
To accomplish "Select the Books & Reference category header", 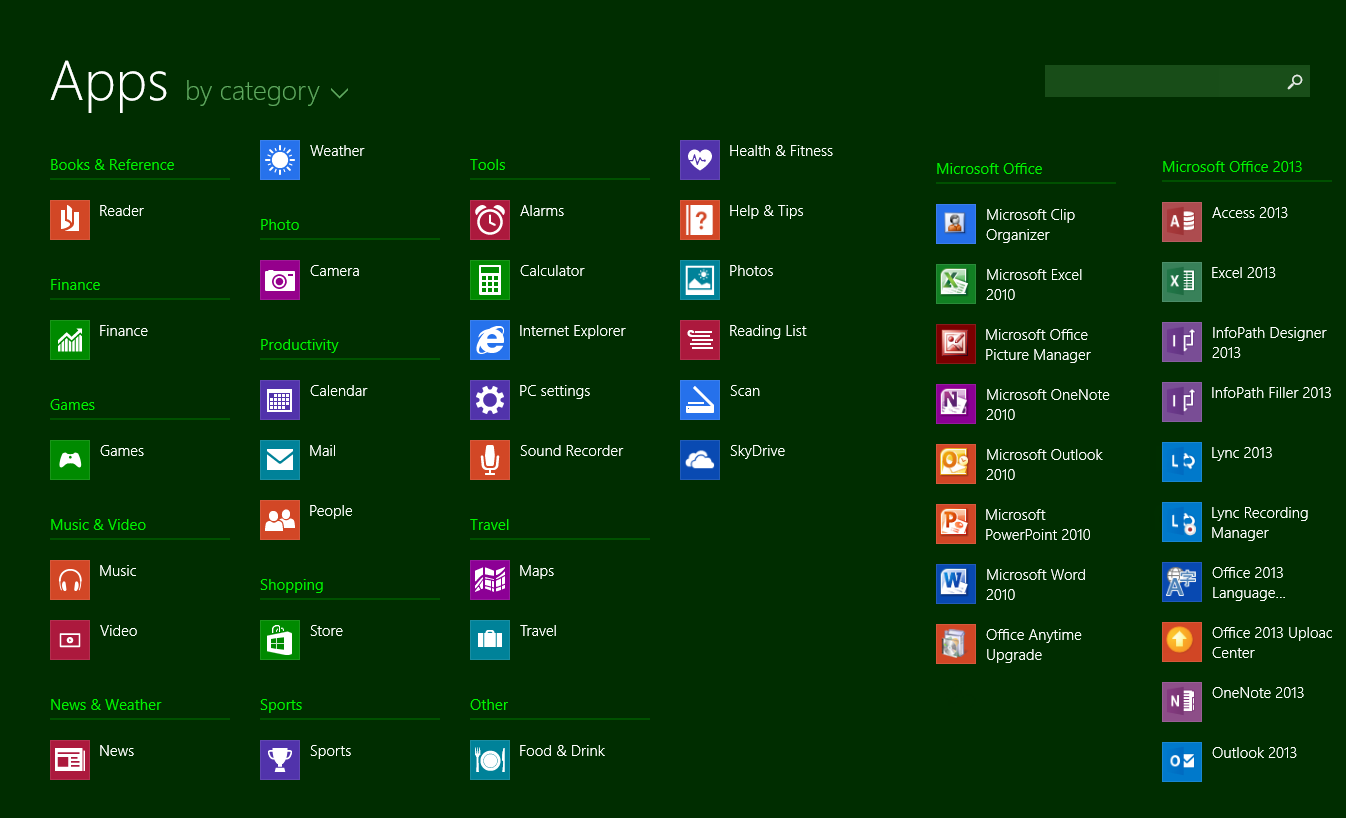I will point(112,165).
